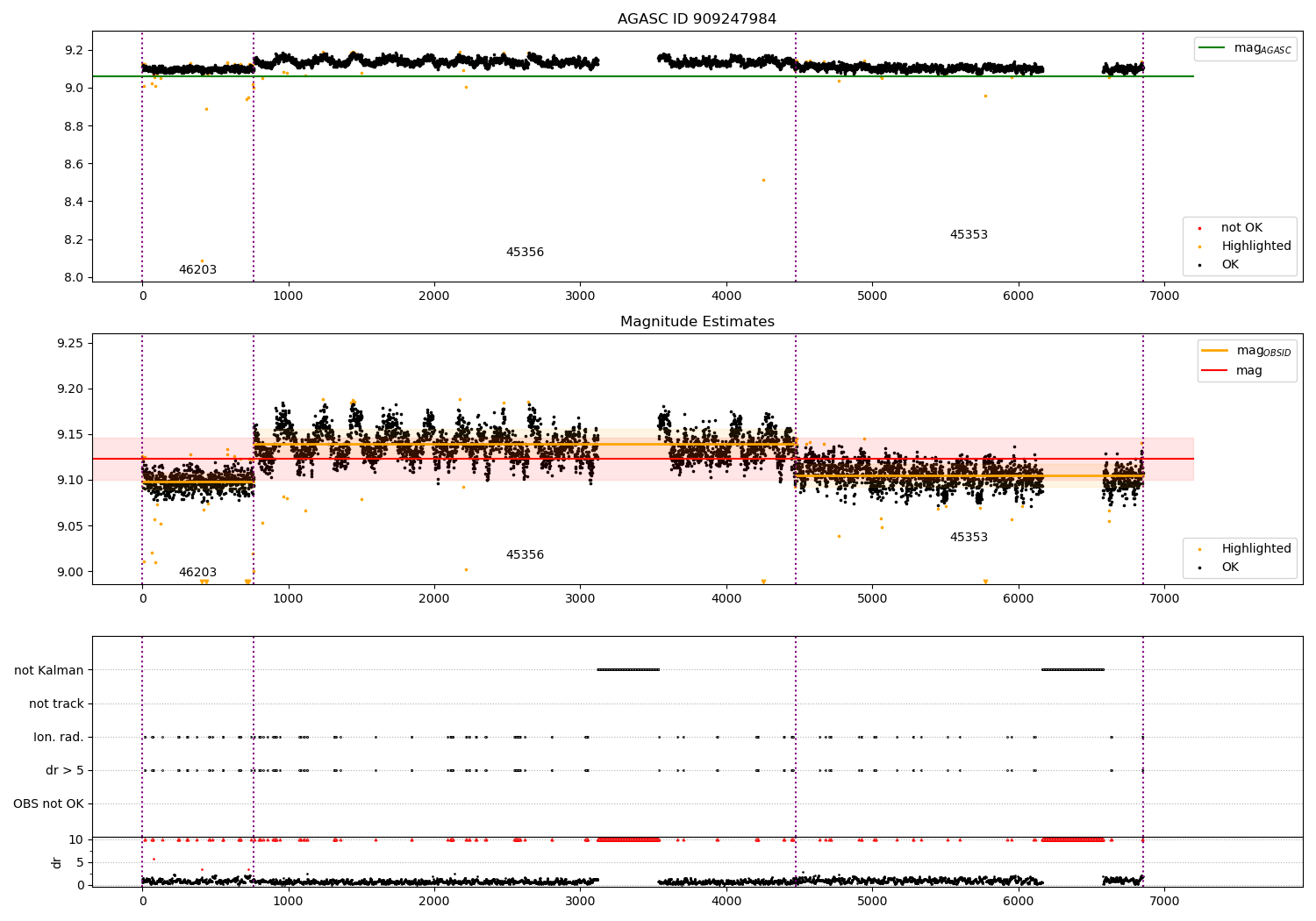Click the 10 tick on the dr axis

[x=76, y=839]
